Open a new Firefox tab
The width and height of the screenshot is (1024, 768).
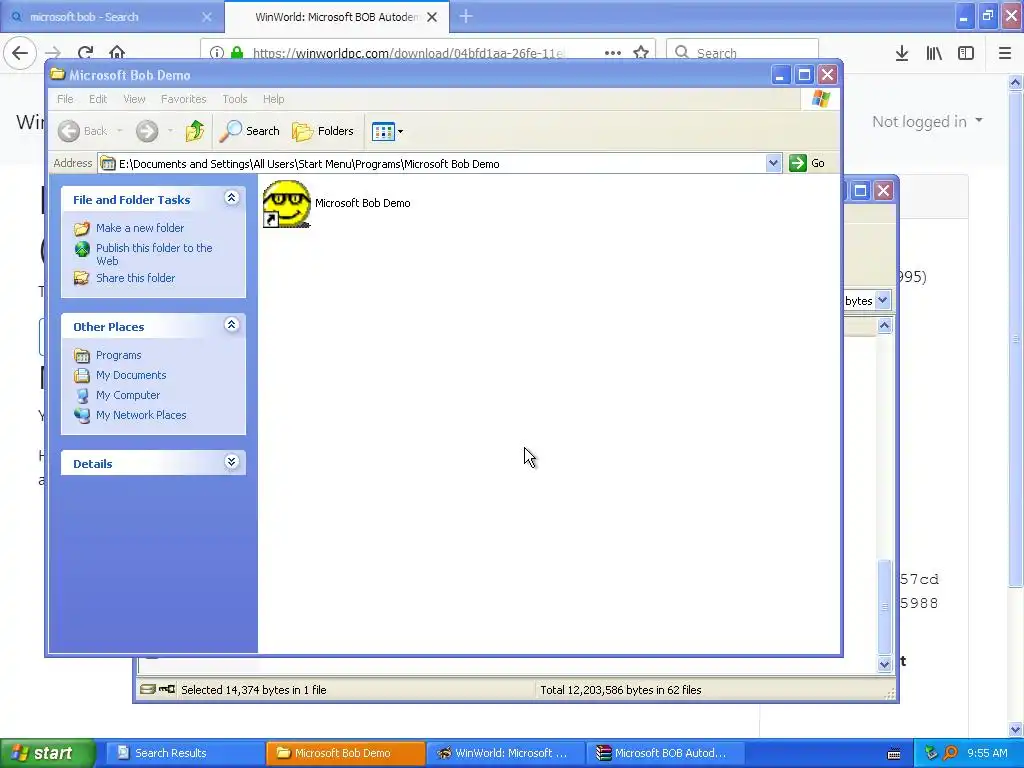coord(466,16)
